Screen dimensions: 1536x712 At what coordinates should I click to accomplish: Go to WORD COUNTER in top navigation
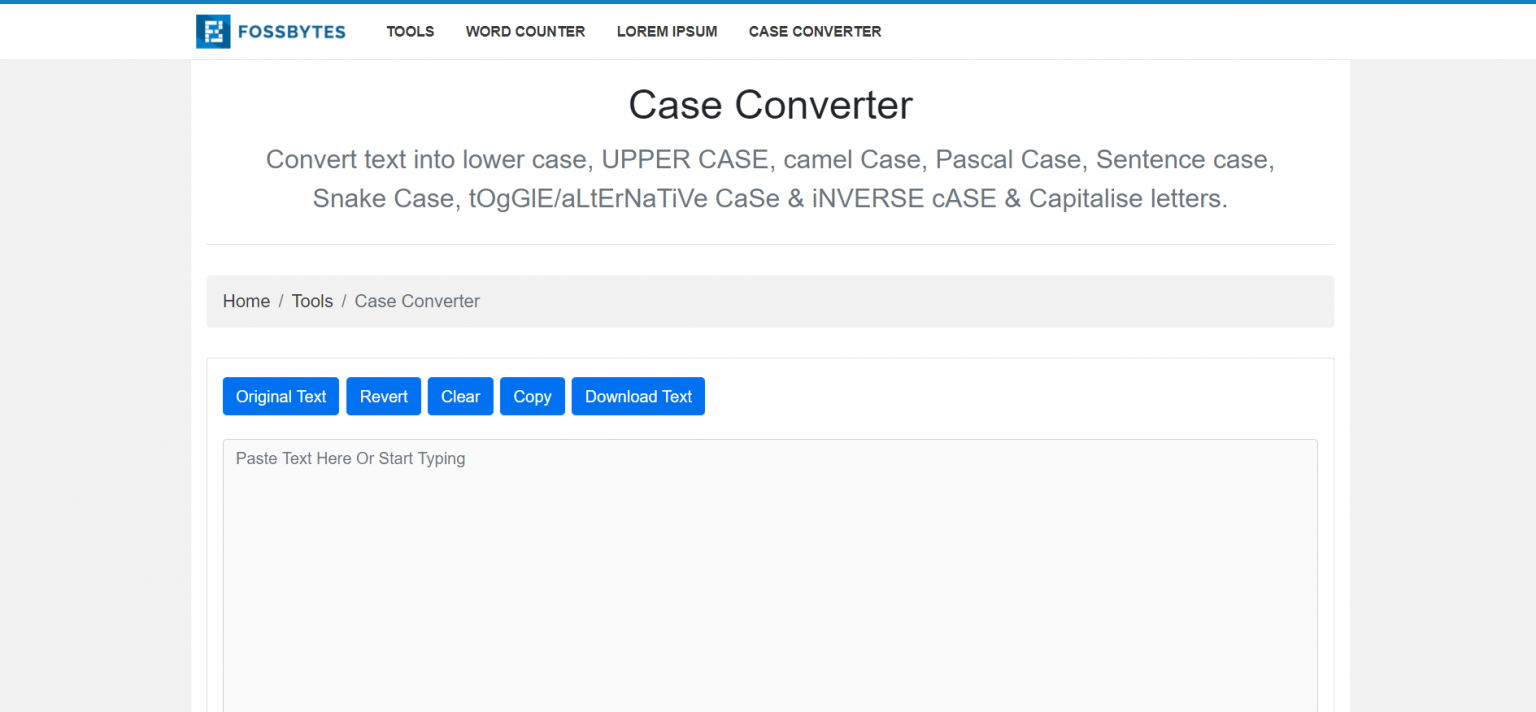point(525,32)
